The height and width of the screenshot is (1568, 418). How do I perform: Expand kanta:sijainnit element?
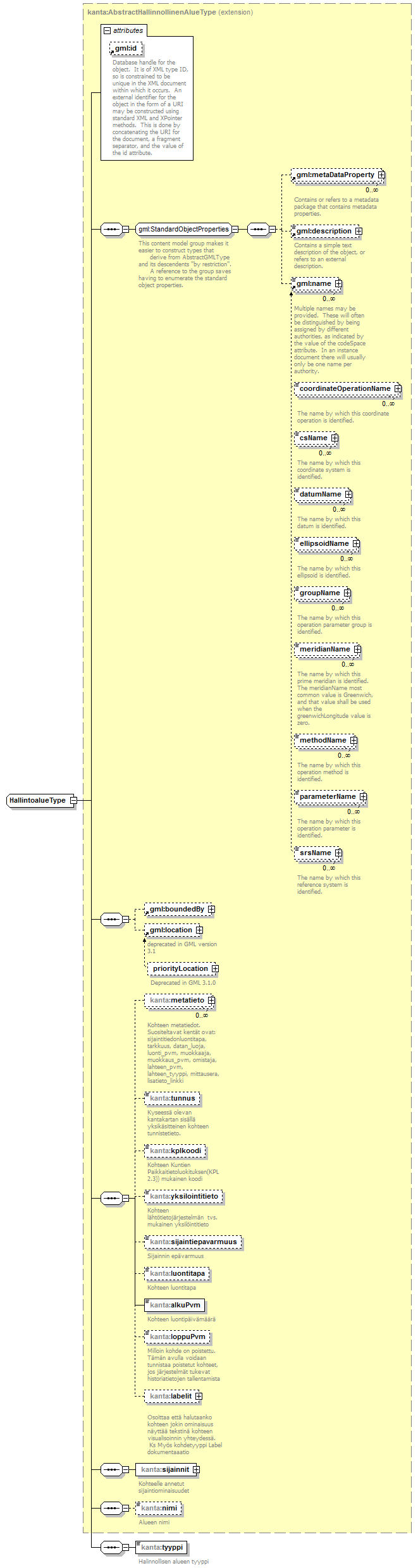click(x=196, y=1469)
